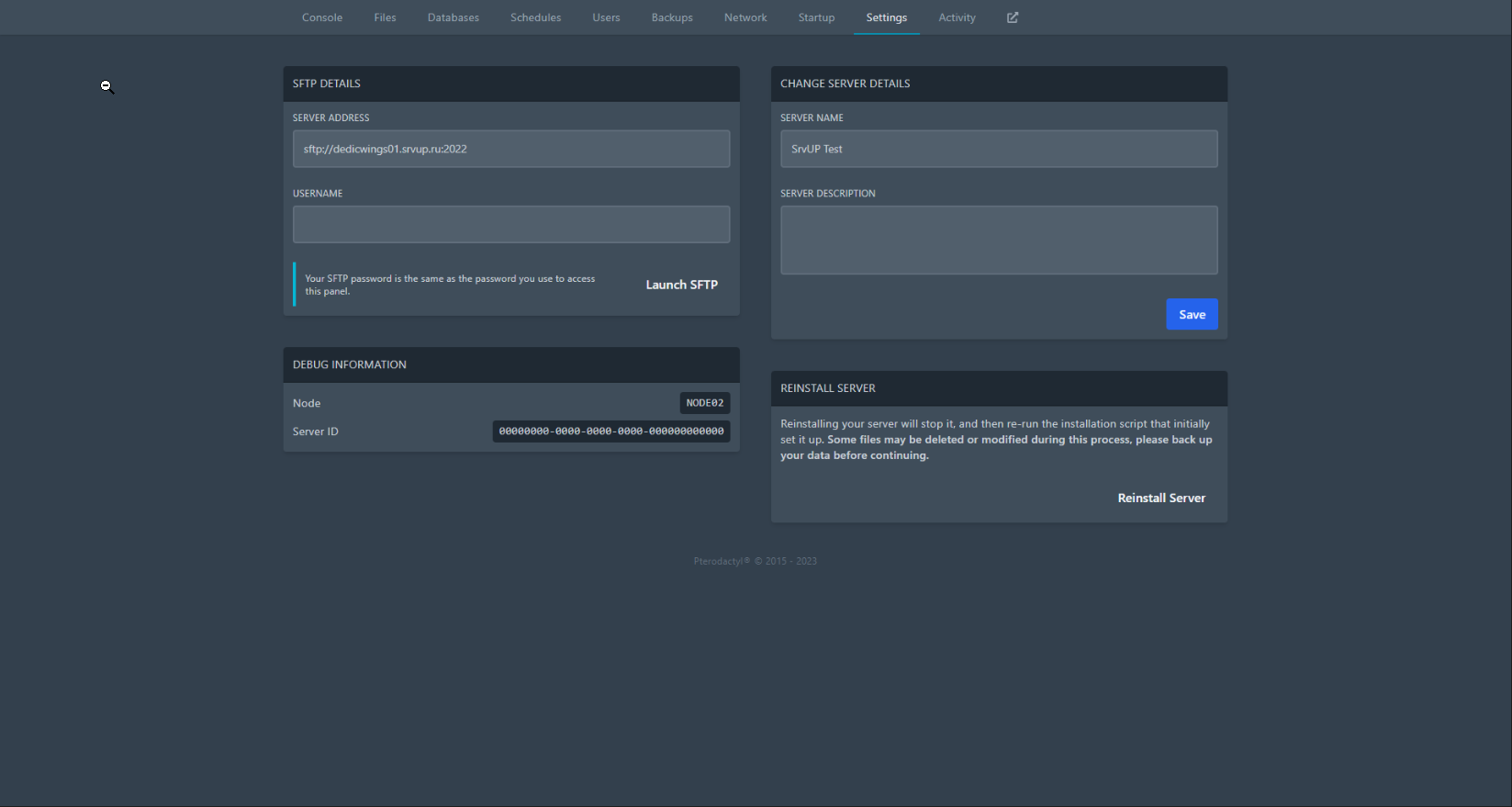Click the Server Address field
This screenshot has height=807, width=1512.
[511, 149]
